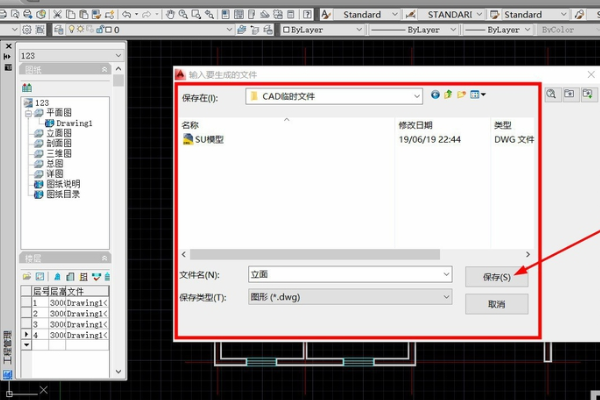Open the view menu icon in dialog
Viewport: 600px width, 400px height.
pyautogui.click(x=477, y=95)
